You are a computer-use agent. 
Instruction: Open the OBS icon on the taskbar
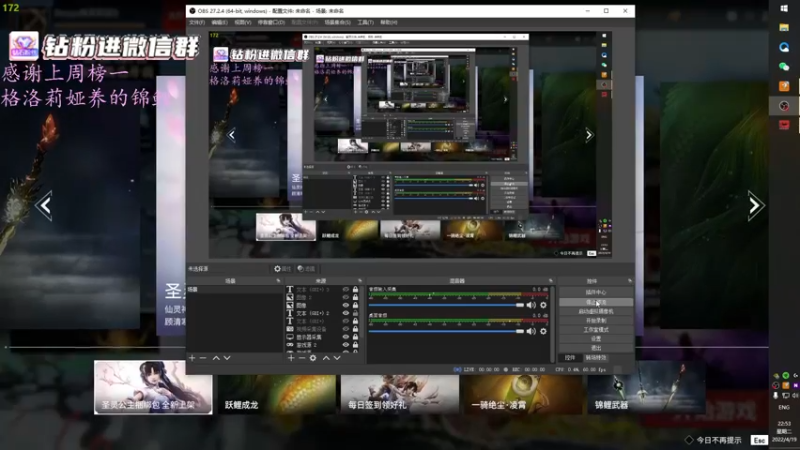point(784,106)
